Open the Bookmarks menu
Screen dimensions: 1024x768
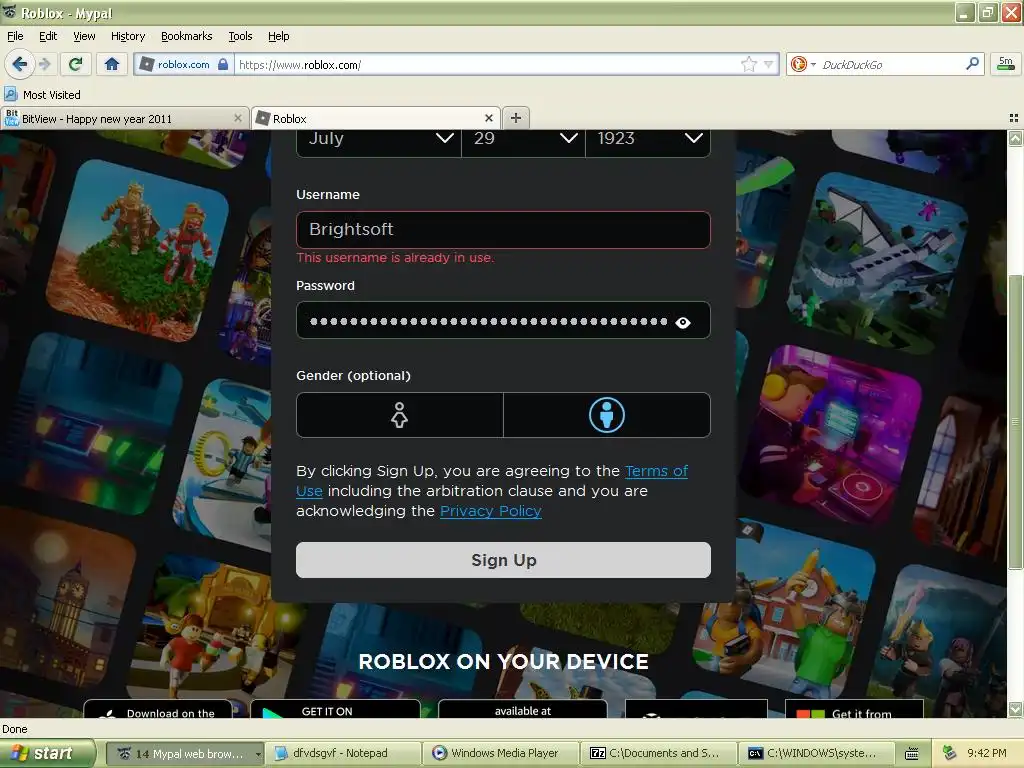tap(186, 36)
